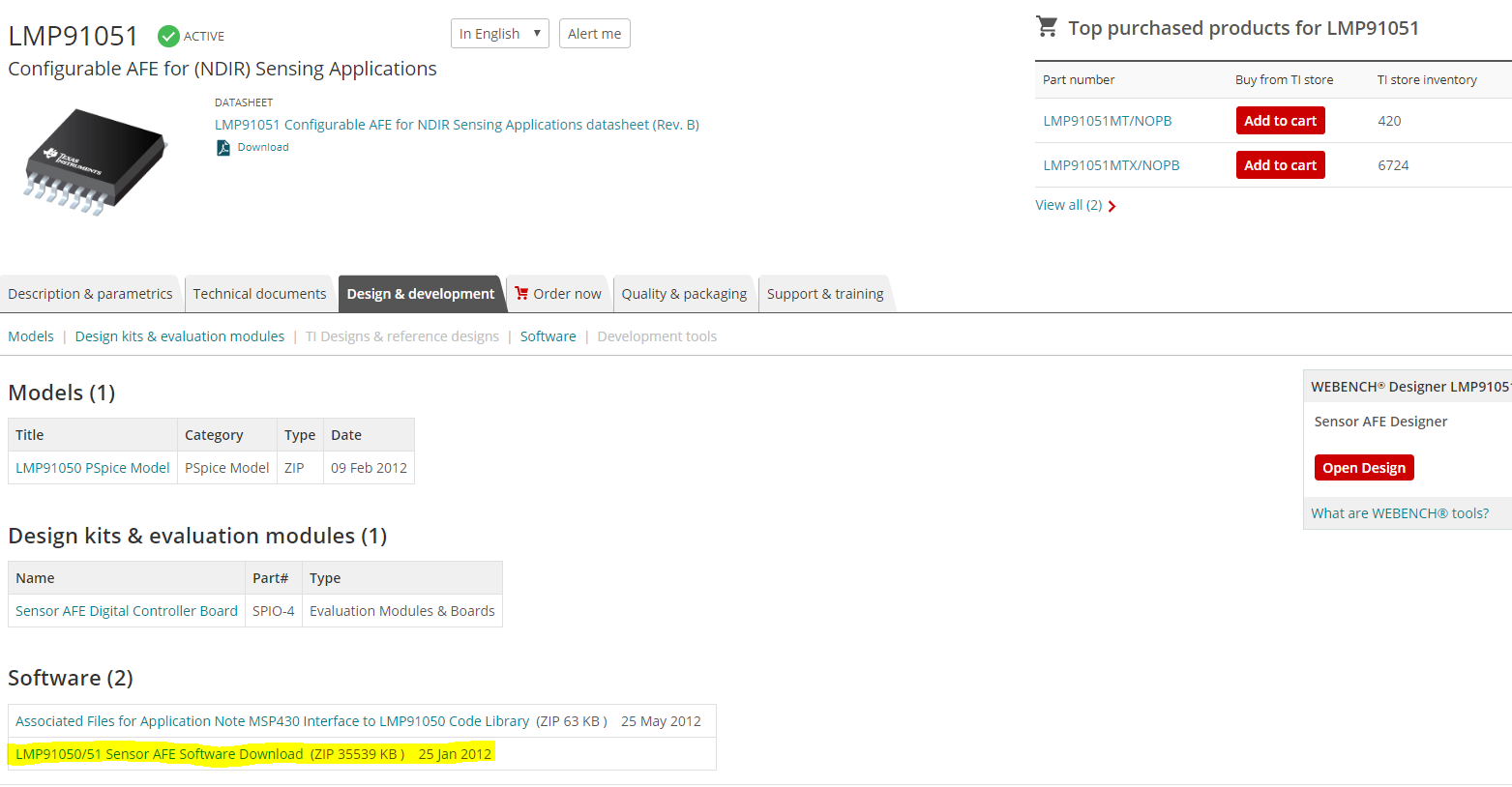Open the LMP91050 PSpice Model link
Screen dimensions: 1512x787
pos(92,468)
